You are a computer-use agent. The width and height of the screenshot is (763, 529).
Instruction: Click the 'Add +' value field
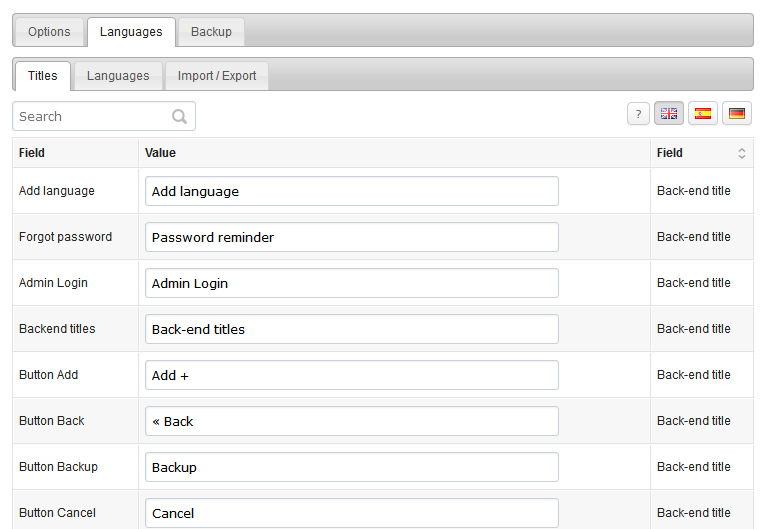(x=352, y=375)
